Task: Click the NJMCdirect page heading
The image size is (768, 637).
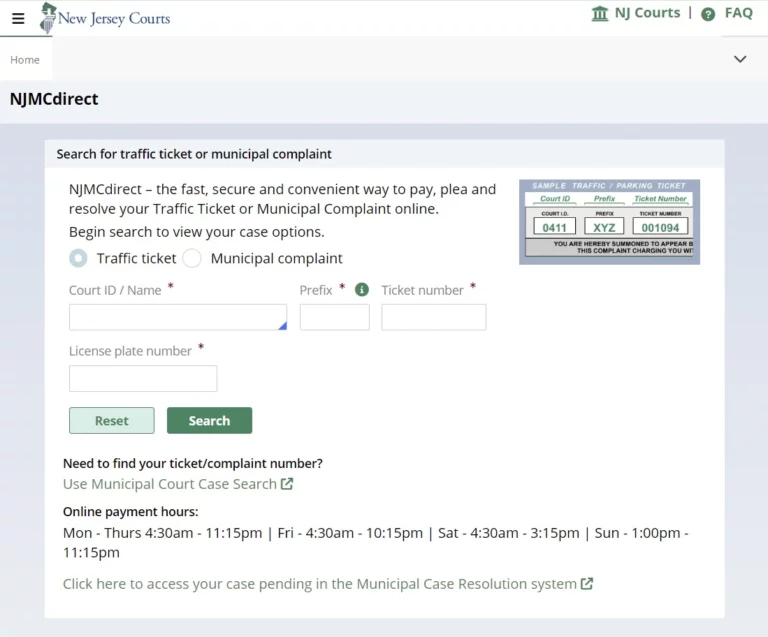Action: [x=54, y=99]
